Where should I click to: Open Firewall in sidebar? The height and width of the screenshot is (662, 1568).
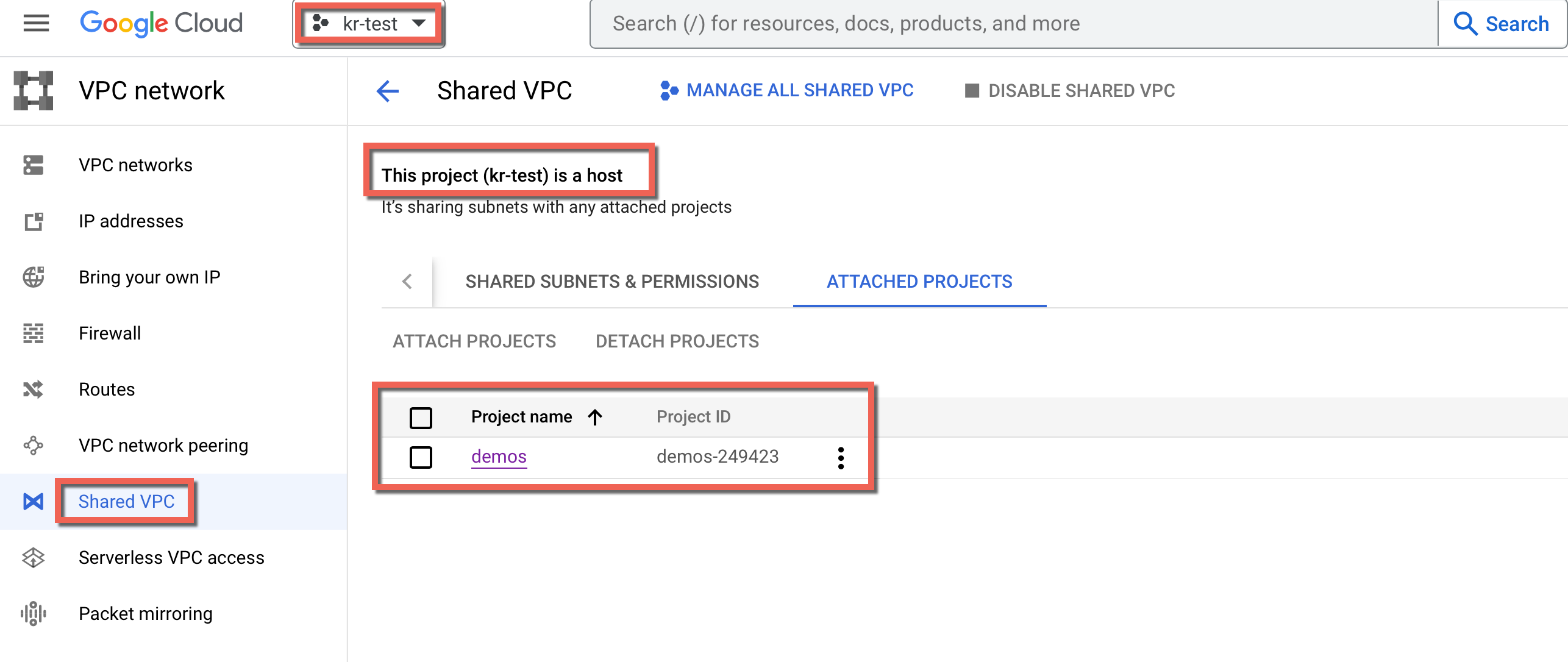[x=110, y=333]
